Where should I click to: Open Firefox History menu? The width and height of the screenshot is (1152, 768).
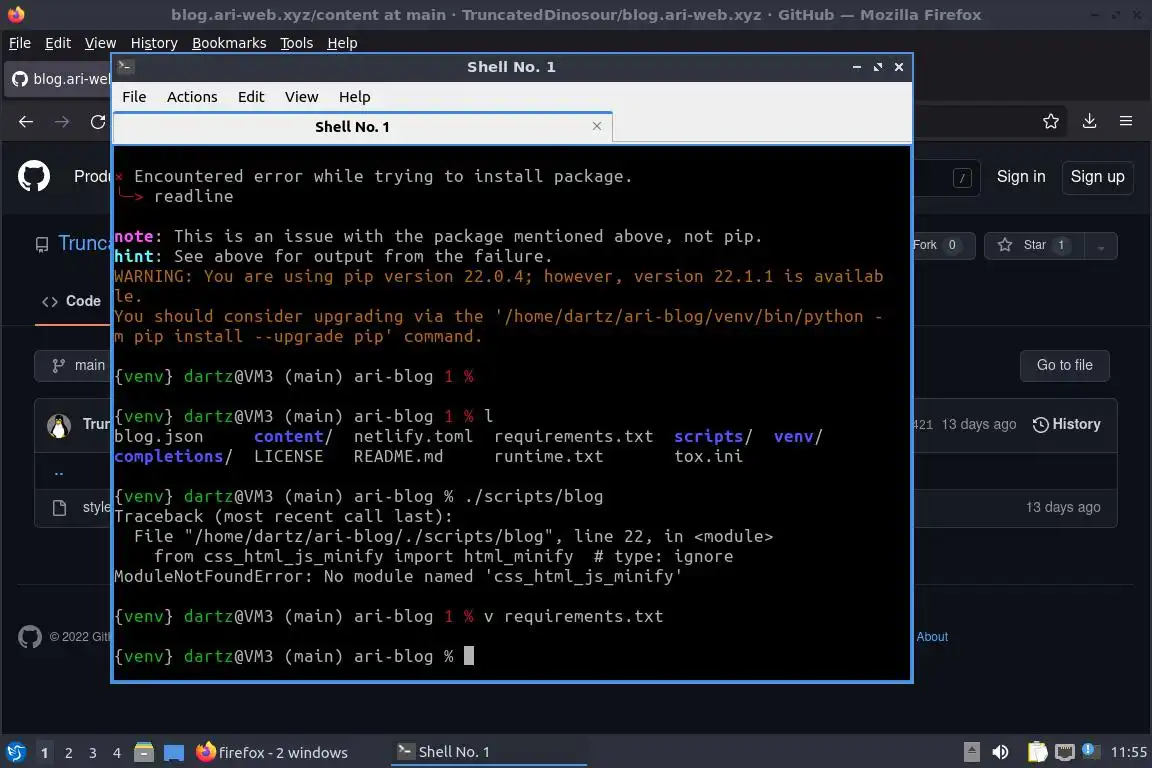point(154,43)
